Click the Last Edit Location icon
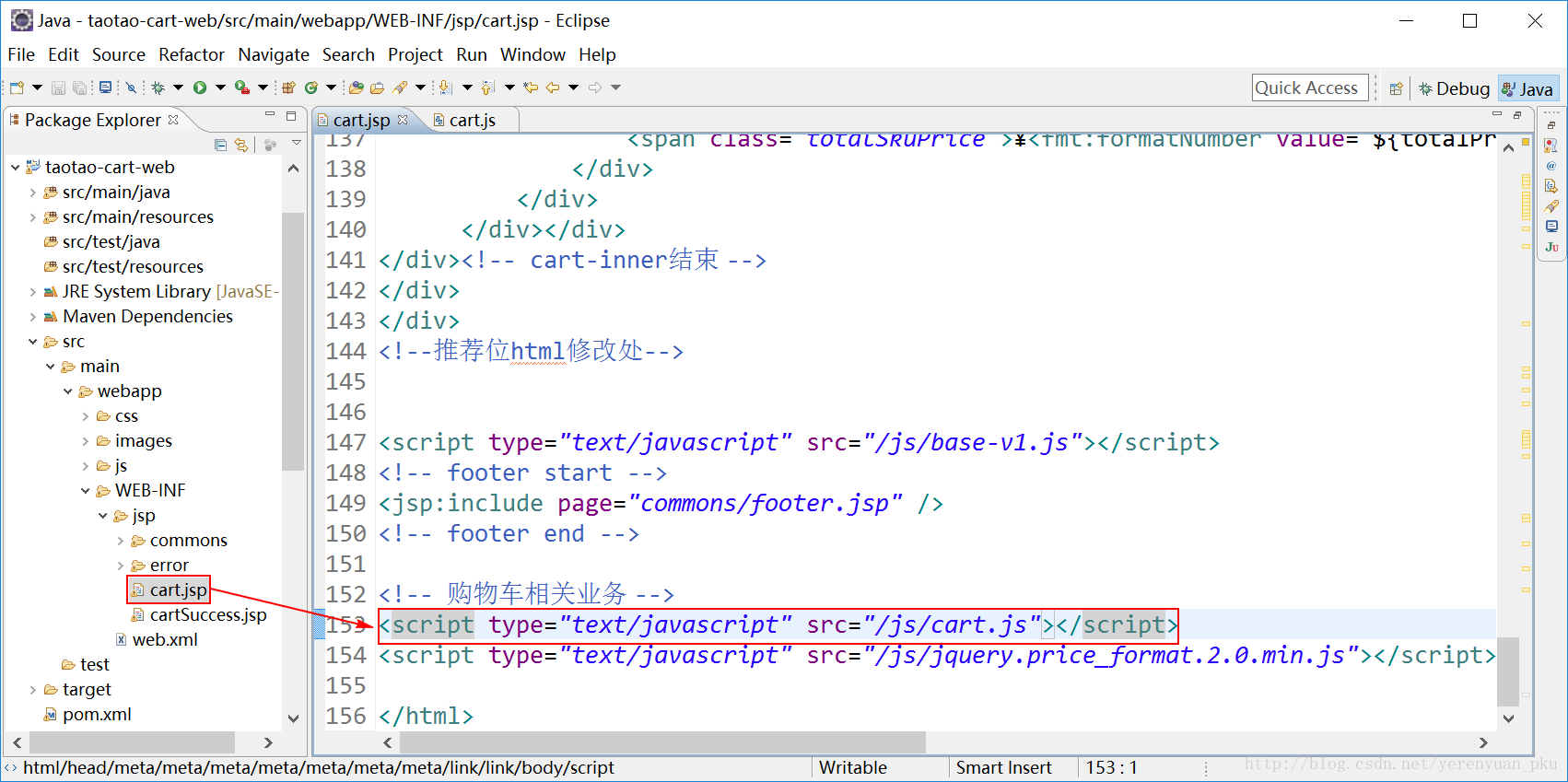This screenshot has width=1568, height=782. tap(531, 88)
